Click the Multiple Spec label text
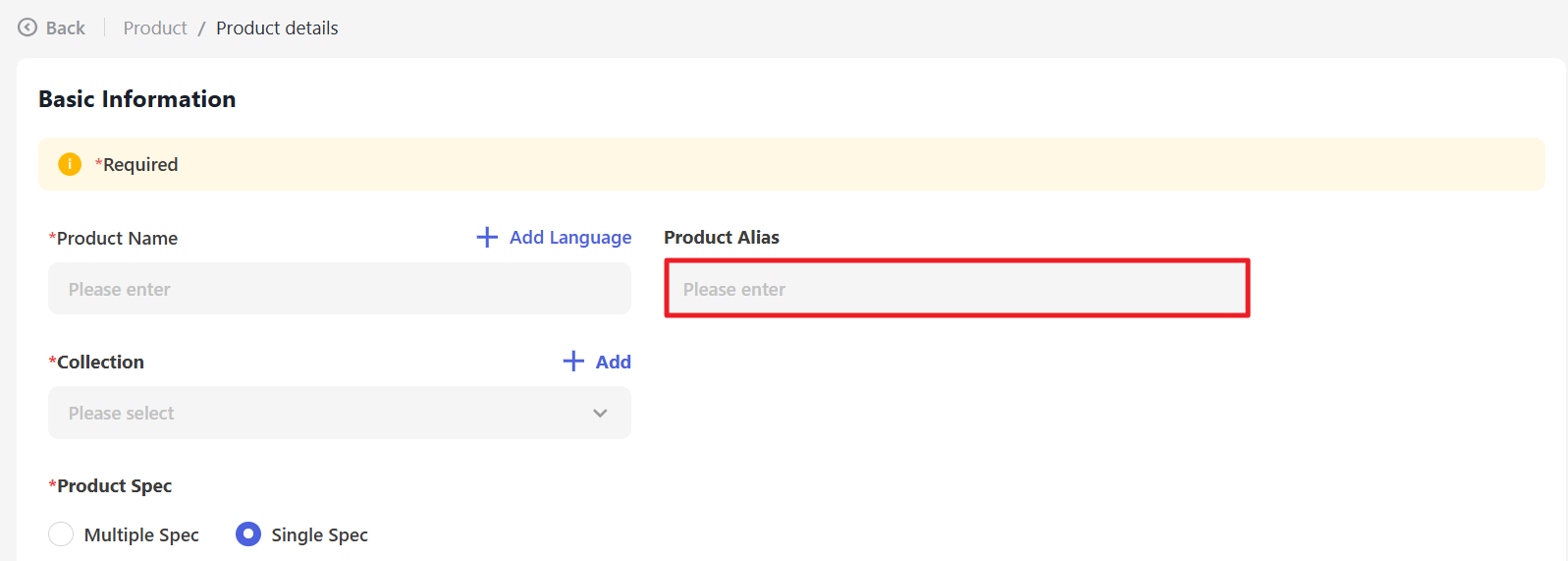The image size is (1568, 561). 141,534
